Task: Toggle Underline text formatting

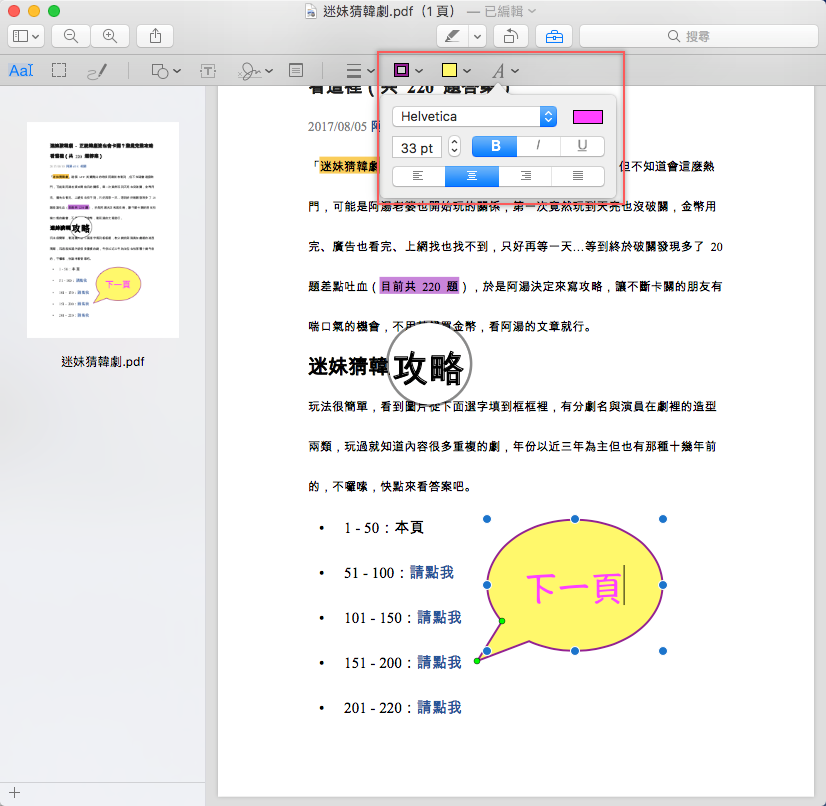Action: [582, 146]
